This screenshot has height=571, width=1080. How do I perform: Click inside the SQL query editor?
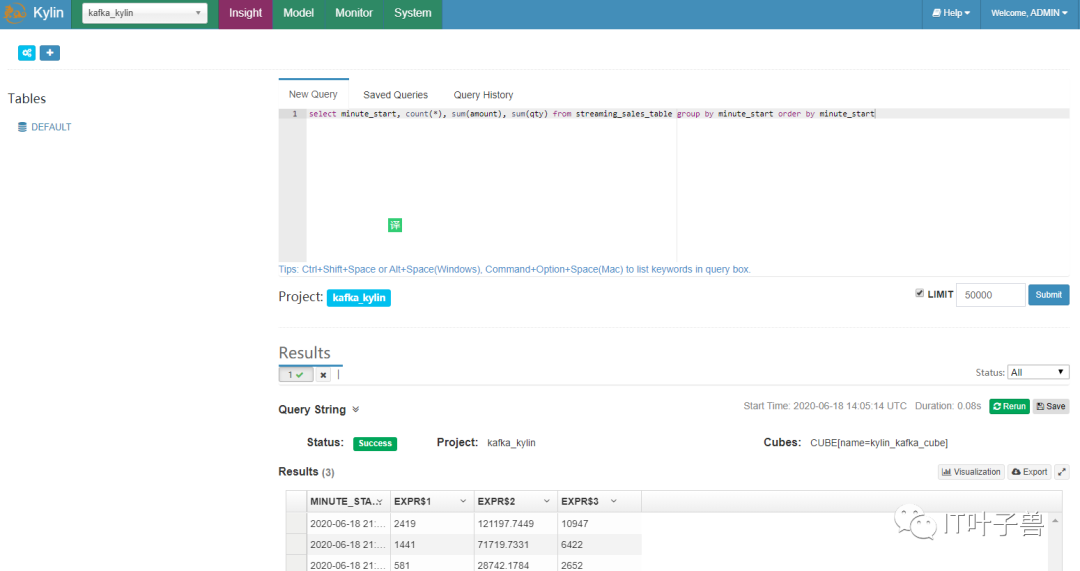click(687, 186)
